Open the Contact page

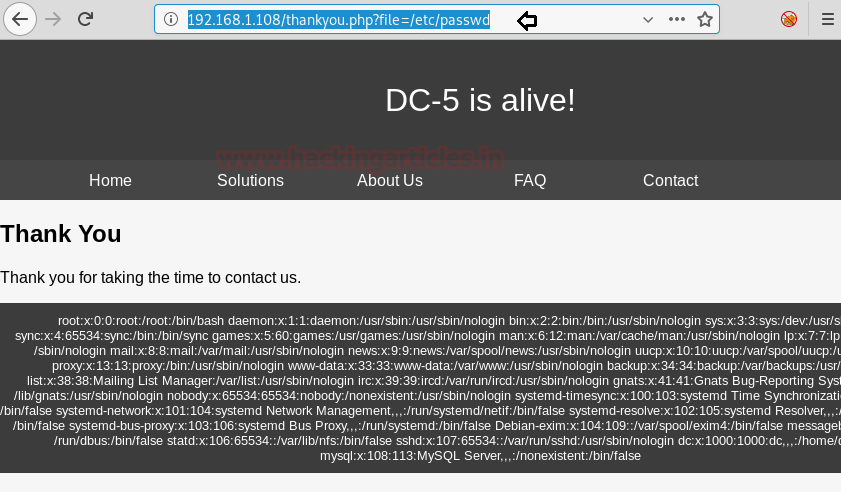(x=670, y=180)
